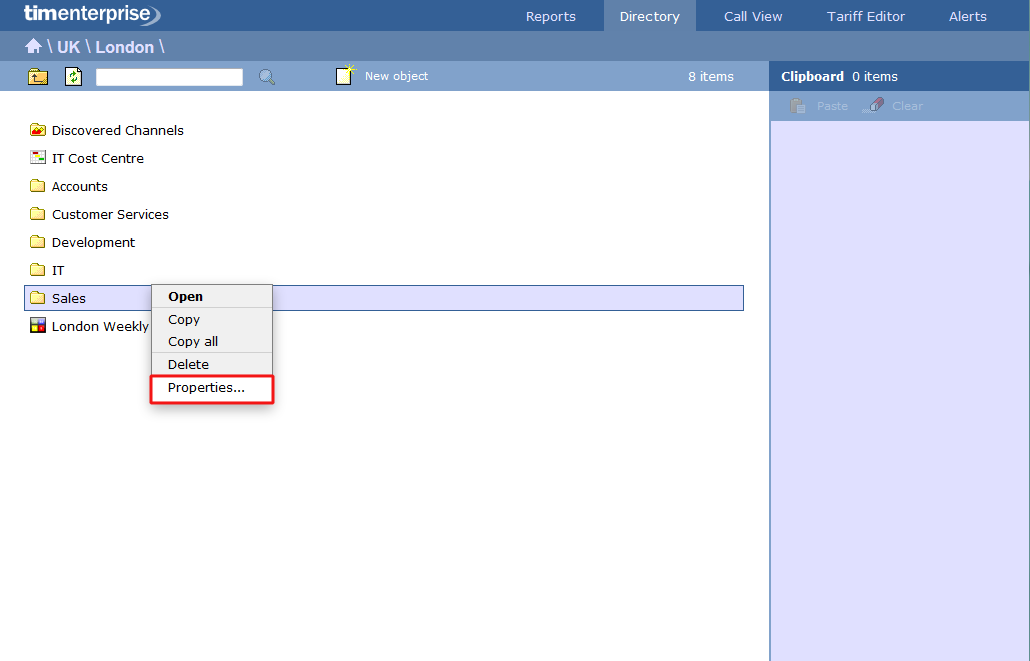Image resolution: width=1030 pixels, height=661 pixels.
Task: Click the New object icon
Action: [345, 76]
